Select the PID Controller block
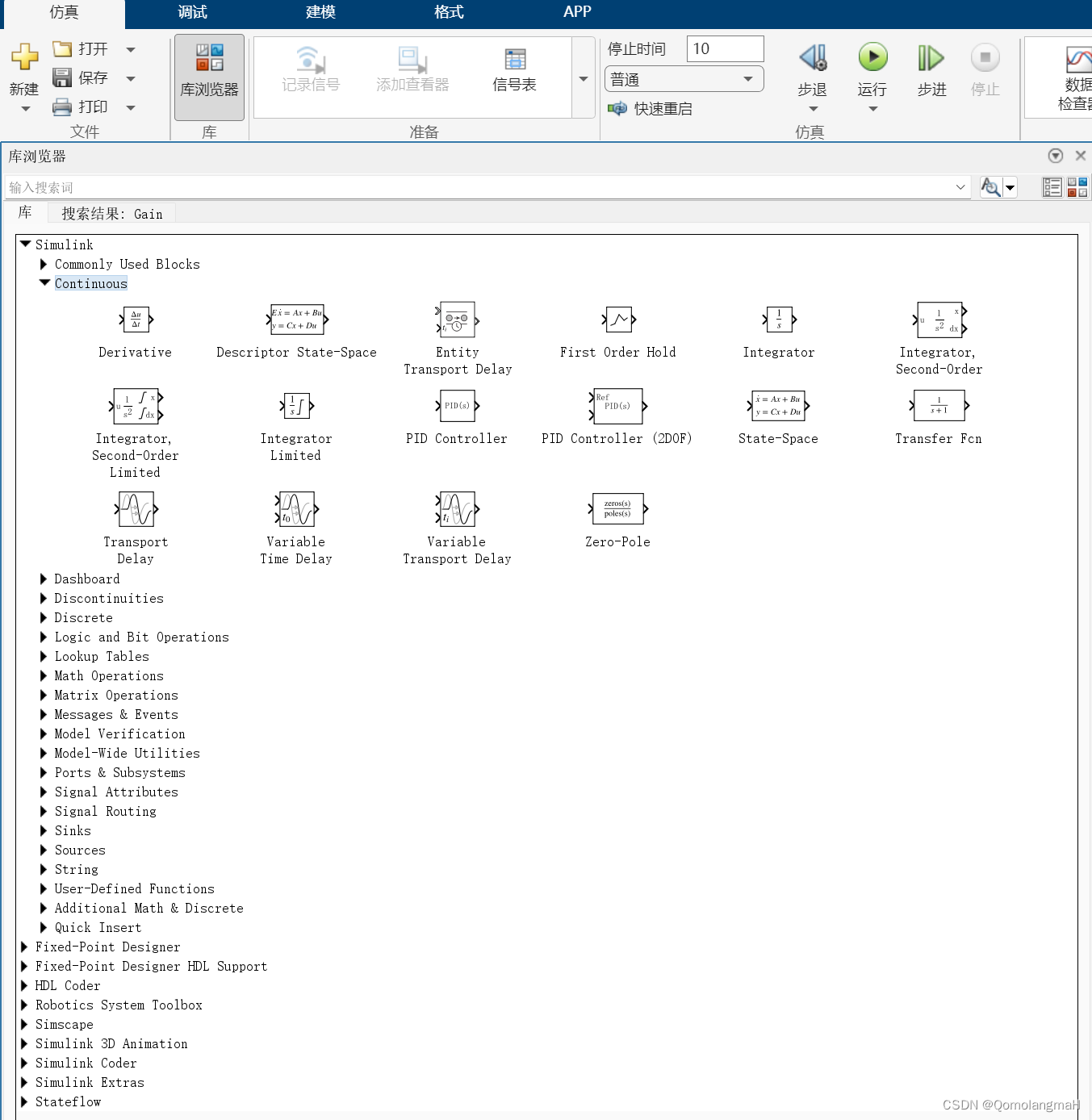 (x=457, y=406)
